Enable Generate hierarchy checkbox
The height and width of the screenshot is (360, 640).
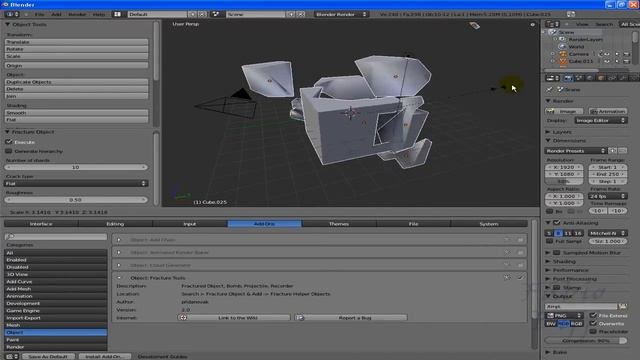pos(9,151)
